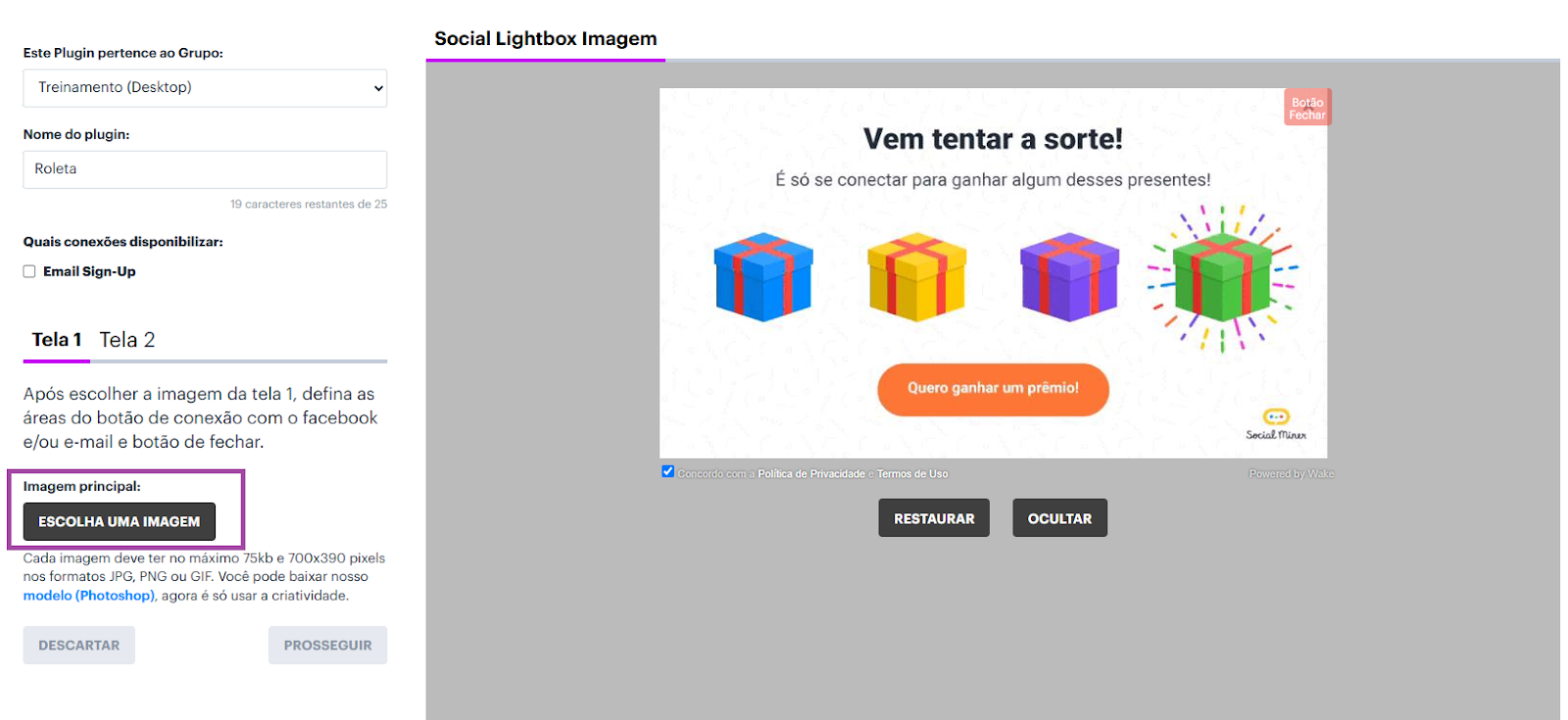
Task: Click the blue gift box image
Action: click(763, 277)
